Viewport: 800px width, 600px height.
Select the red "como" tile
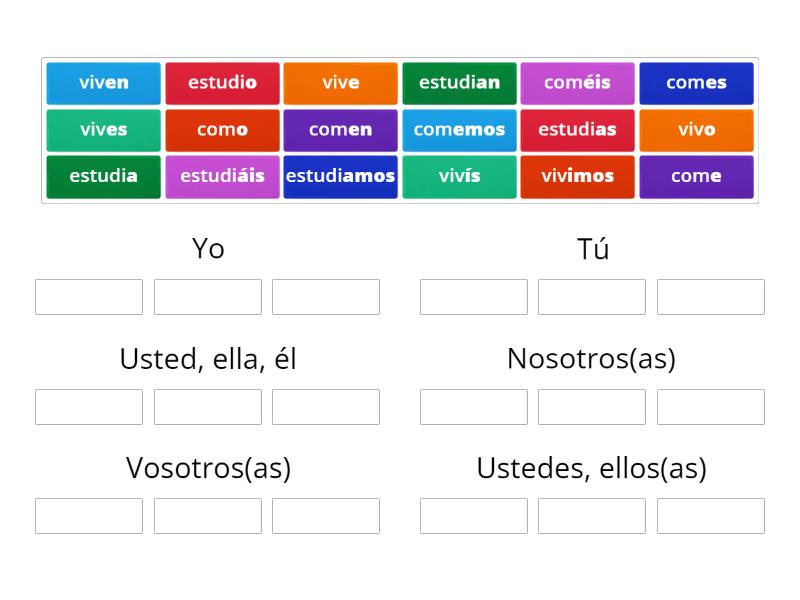click(x=222, y=130)
